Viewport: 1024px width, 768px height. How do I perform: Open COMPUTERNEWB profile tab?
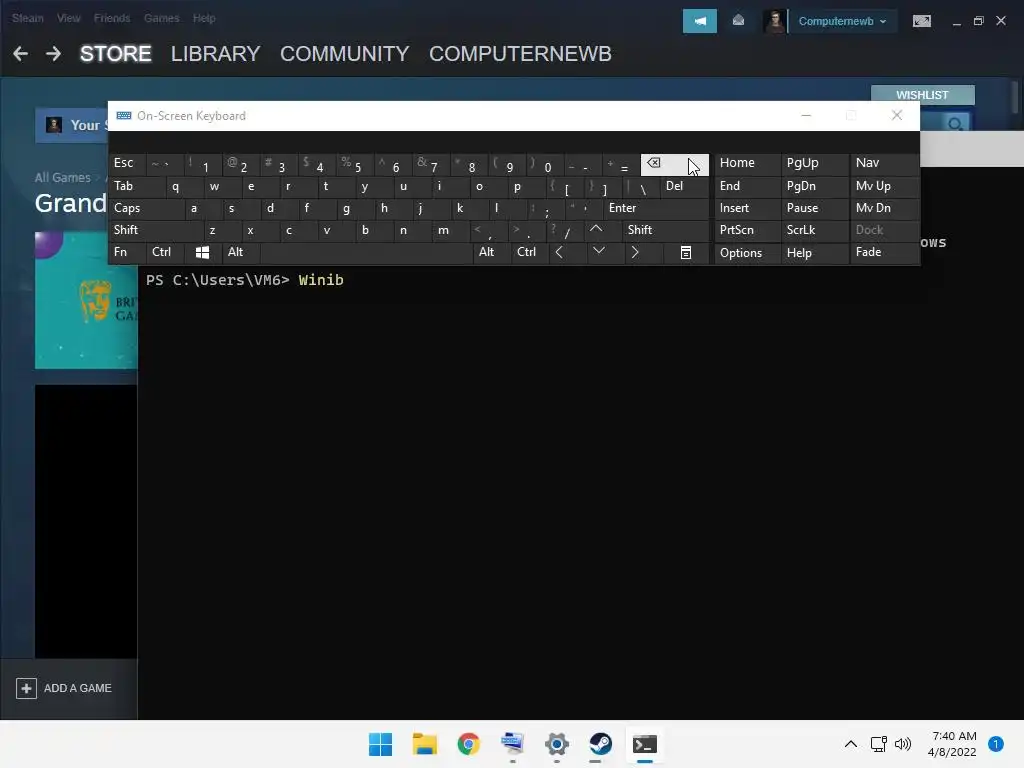click(520, 54)
